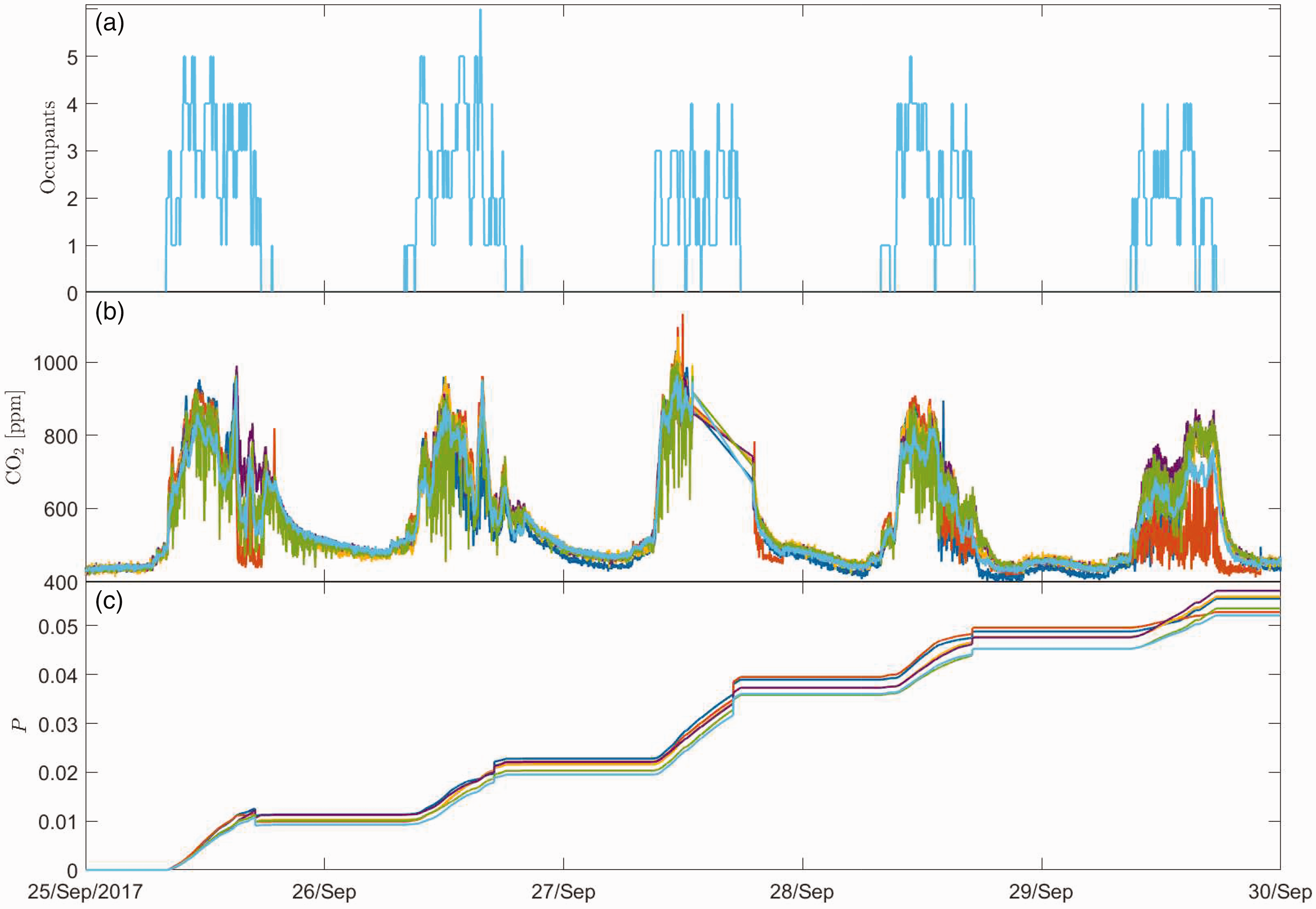Click the (c) panel label
This screenshot has height=909, width=1316.
point(109,601)
